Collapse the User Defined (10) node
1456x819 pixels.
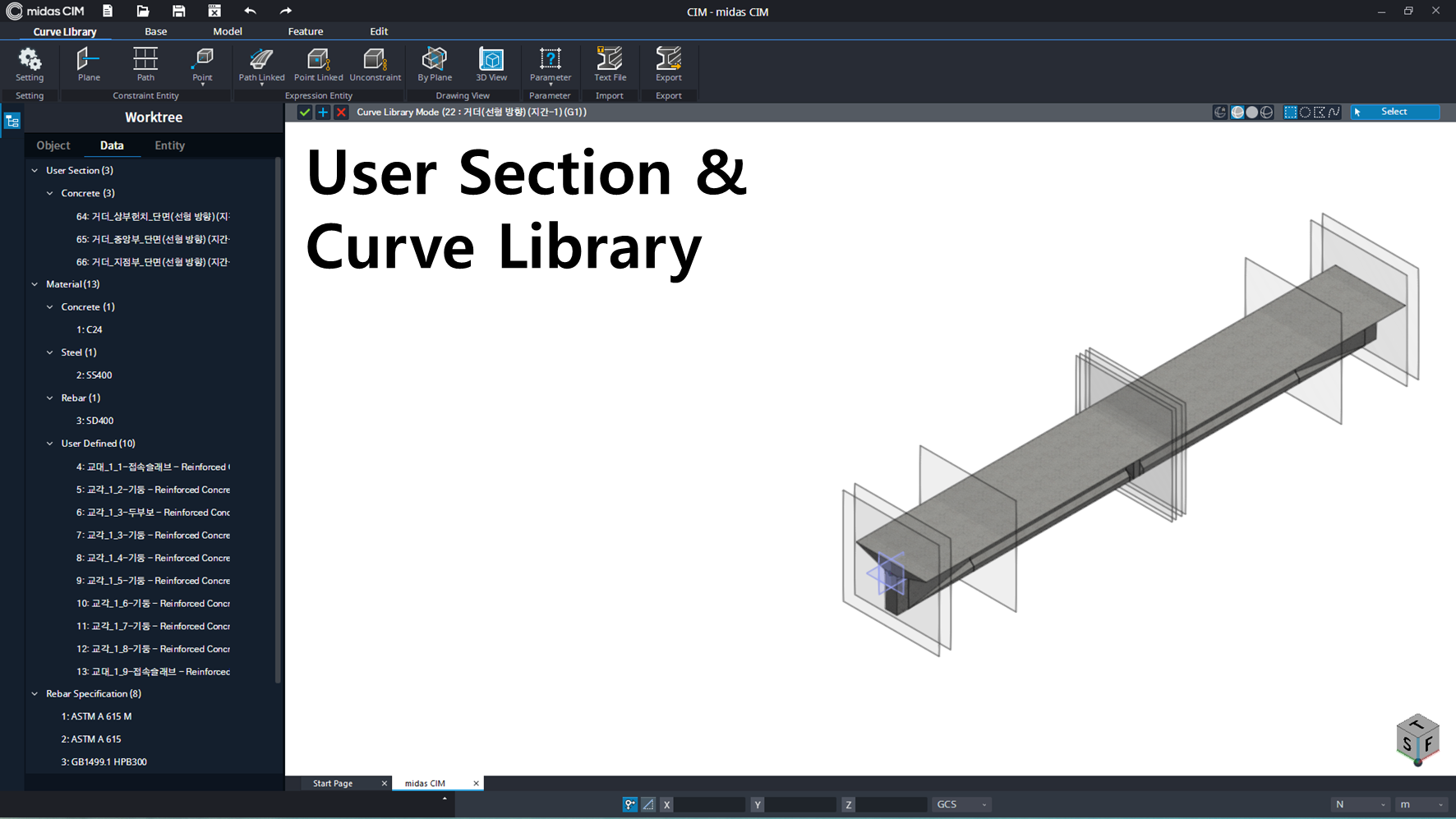pos(50,444)
